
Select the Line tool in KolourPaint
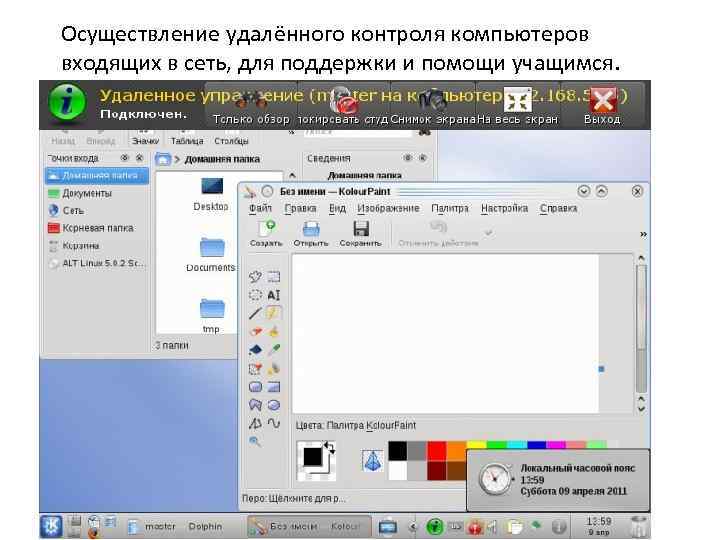pyautogui.click(x=255, y=313)
